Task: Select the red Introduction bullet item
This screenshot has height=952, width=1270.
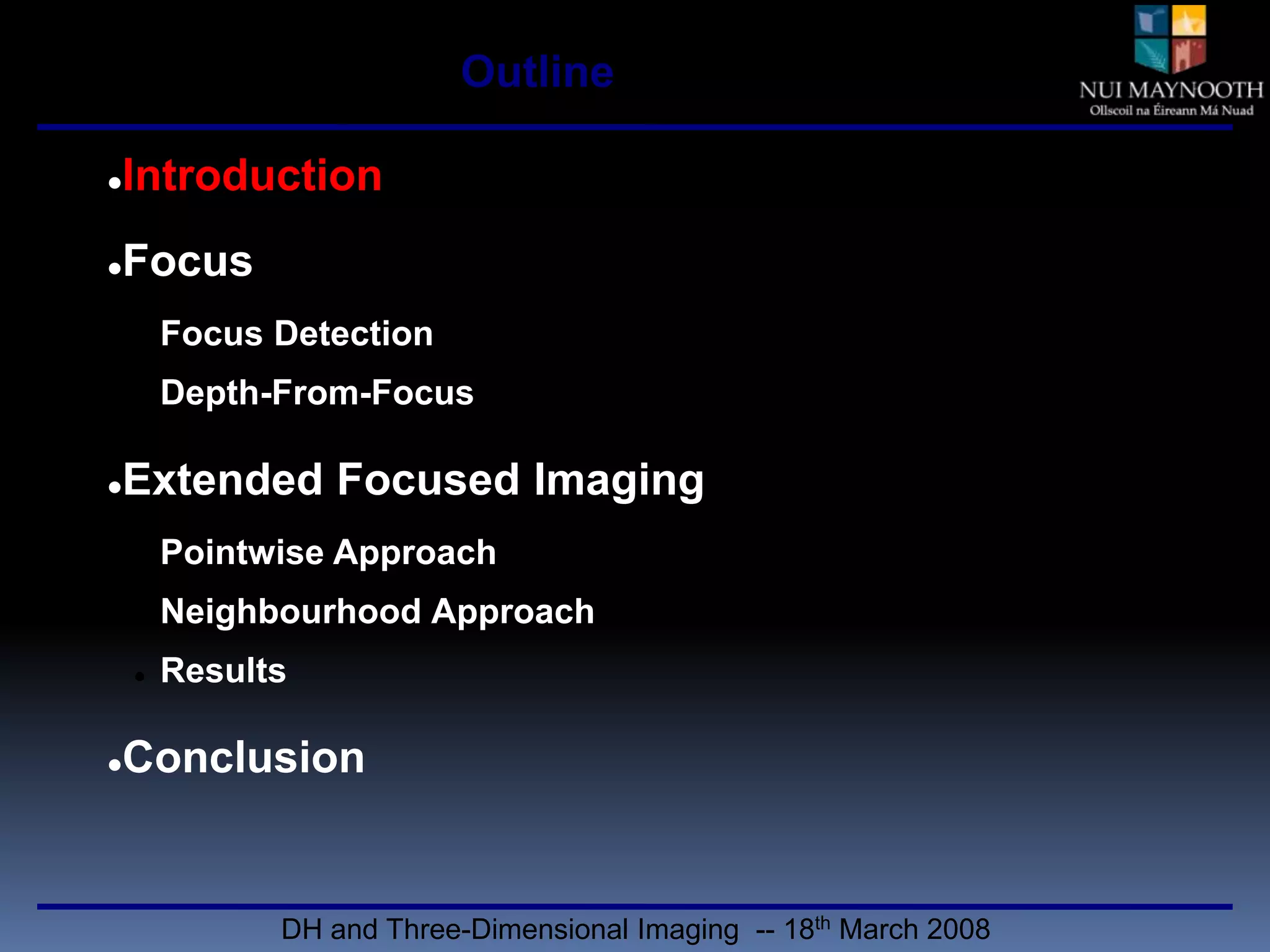Action: (252, 175)
